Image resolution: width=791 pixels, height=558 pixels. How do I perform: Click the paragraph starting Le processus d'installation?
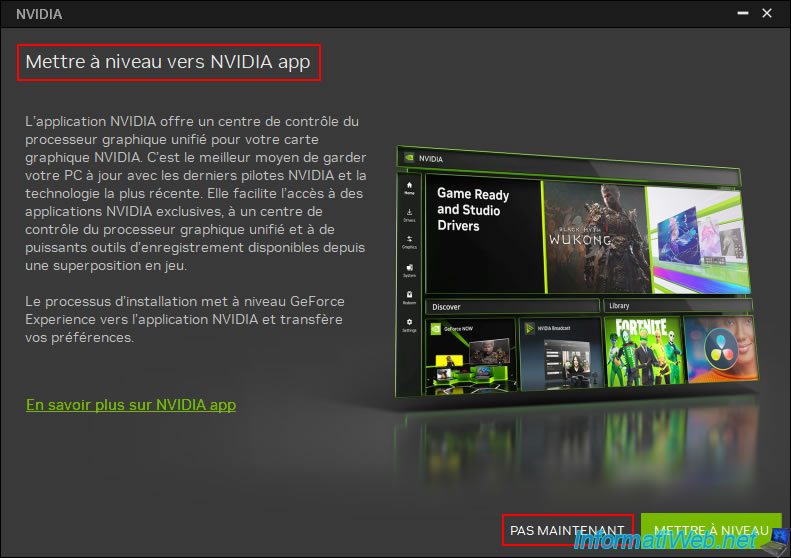tap(185, 319)
